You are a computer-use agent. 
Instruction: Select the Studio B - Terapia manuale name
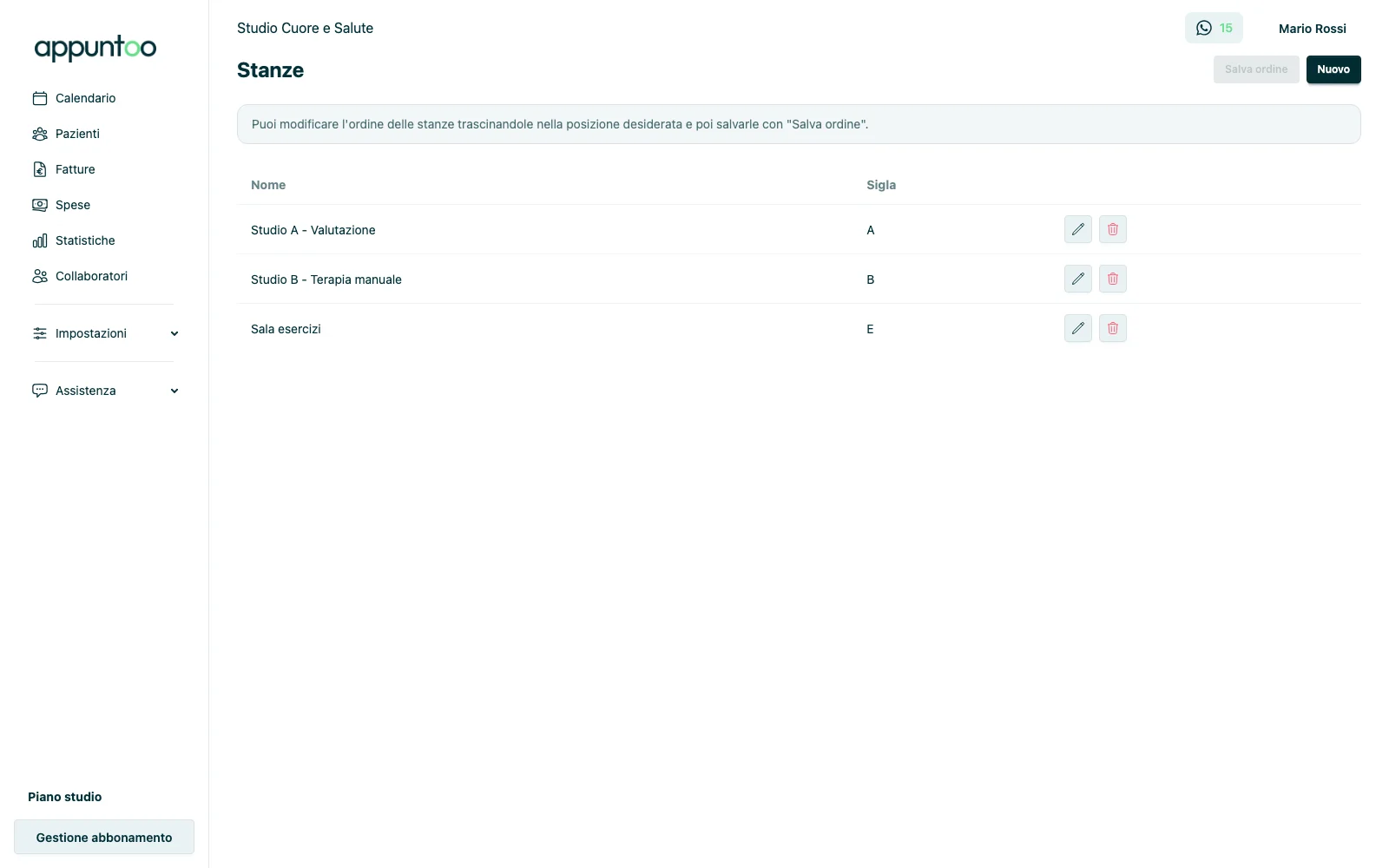click(x=326, y=279)
